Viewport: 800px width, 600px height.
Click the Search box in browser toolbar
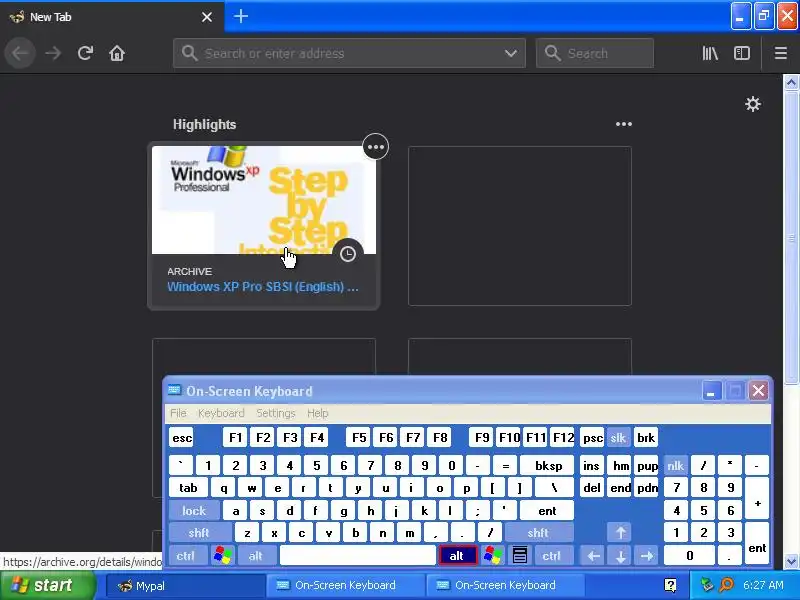point(594,53)
